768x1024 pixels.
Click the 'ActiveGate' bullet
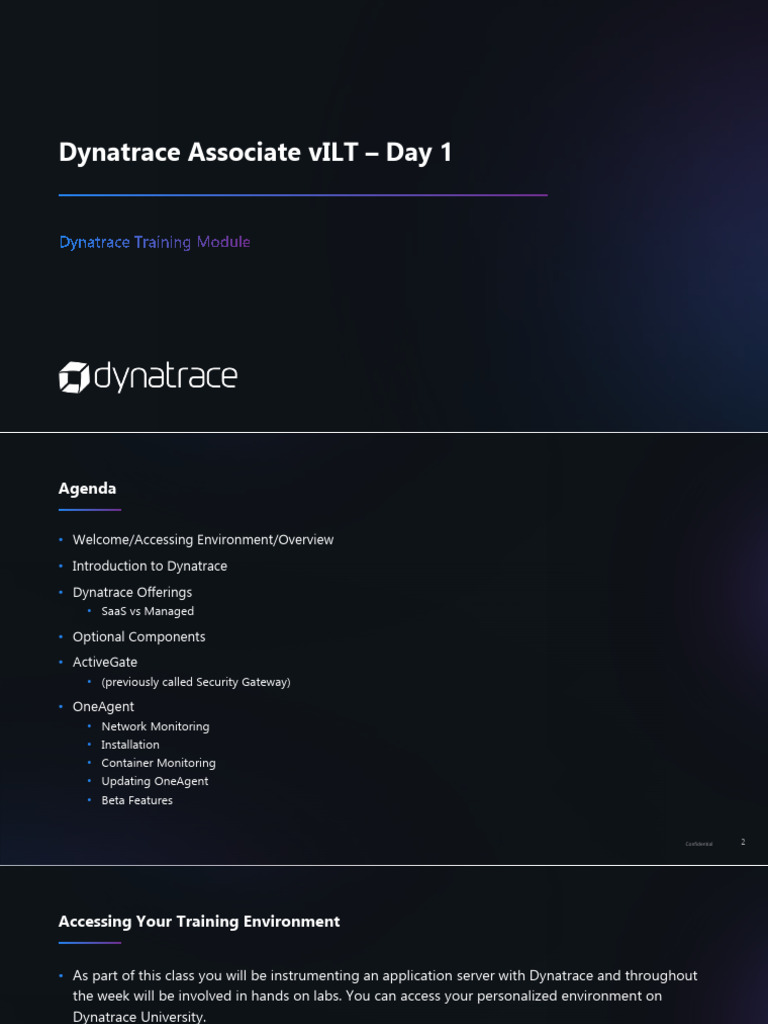[x=105, y=662]
